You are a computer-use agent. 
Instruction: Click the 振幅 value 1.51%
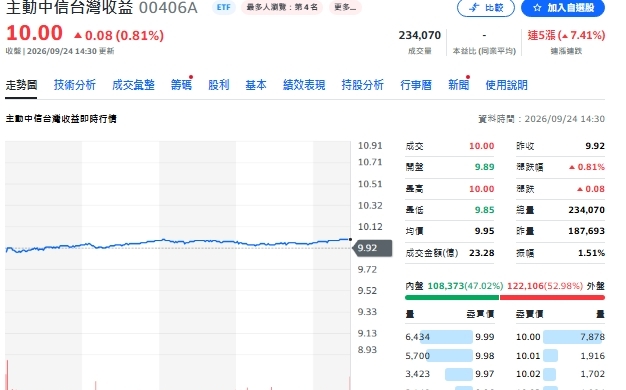[591, 253]
